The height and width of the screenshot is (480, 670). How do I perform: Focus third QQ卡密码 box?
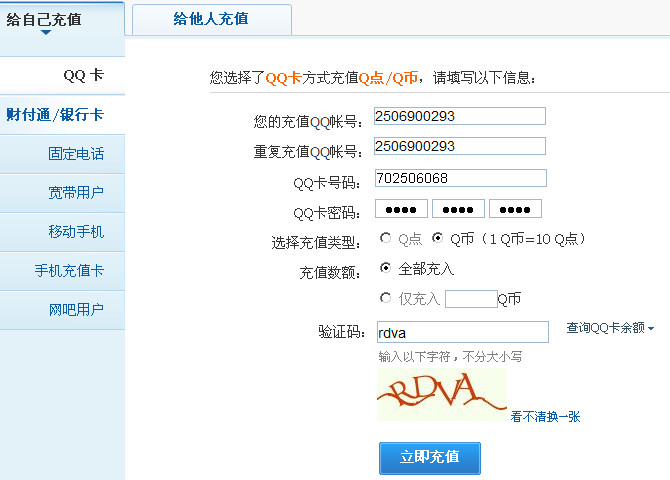coord(515,209)
